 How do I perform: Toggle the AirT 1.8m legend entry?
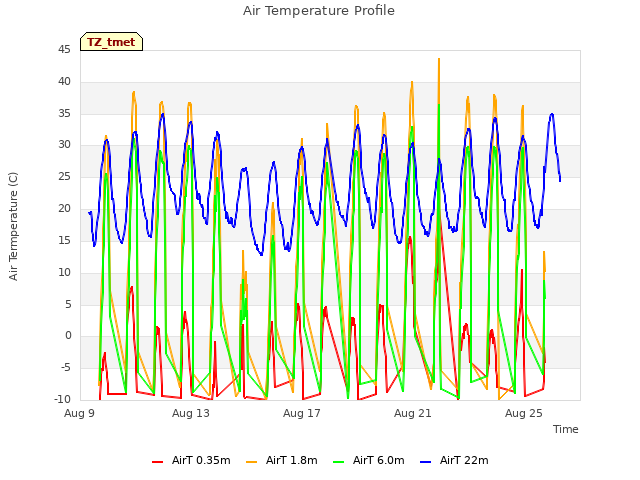pyautogui.click(x=282, y=460)
